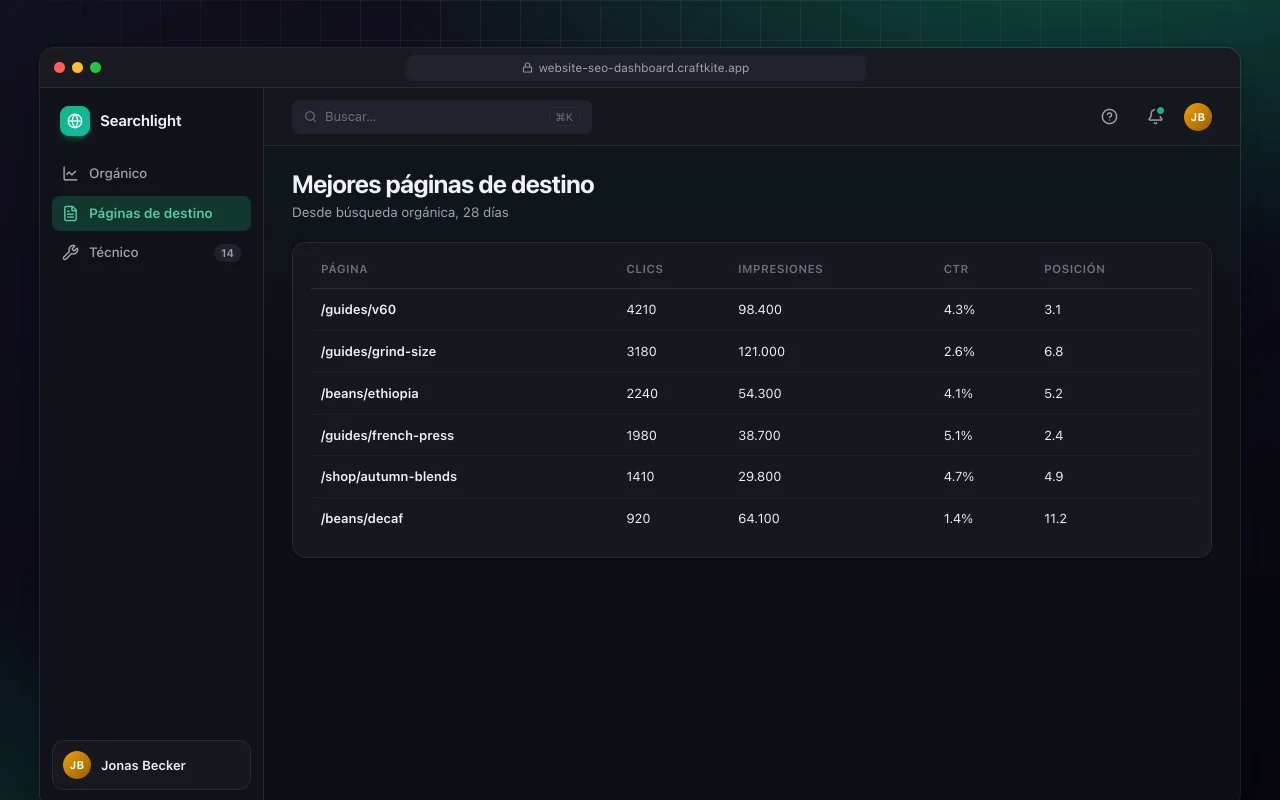Open the notifications bell icon
This screenshot has height=800, width=1280.
coord(1155,117)
